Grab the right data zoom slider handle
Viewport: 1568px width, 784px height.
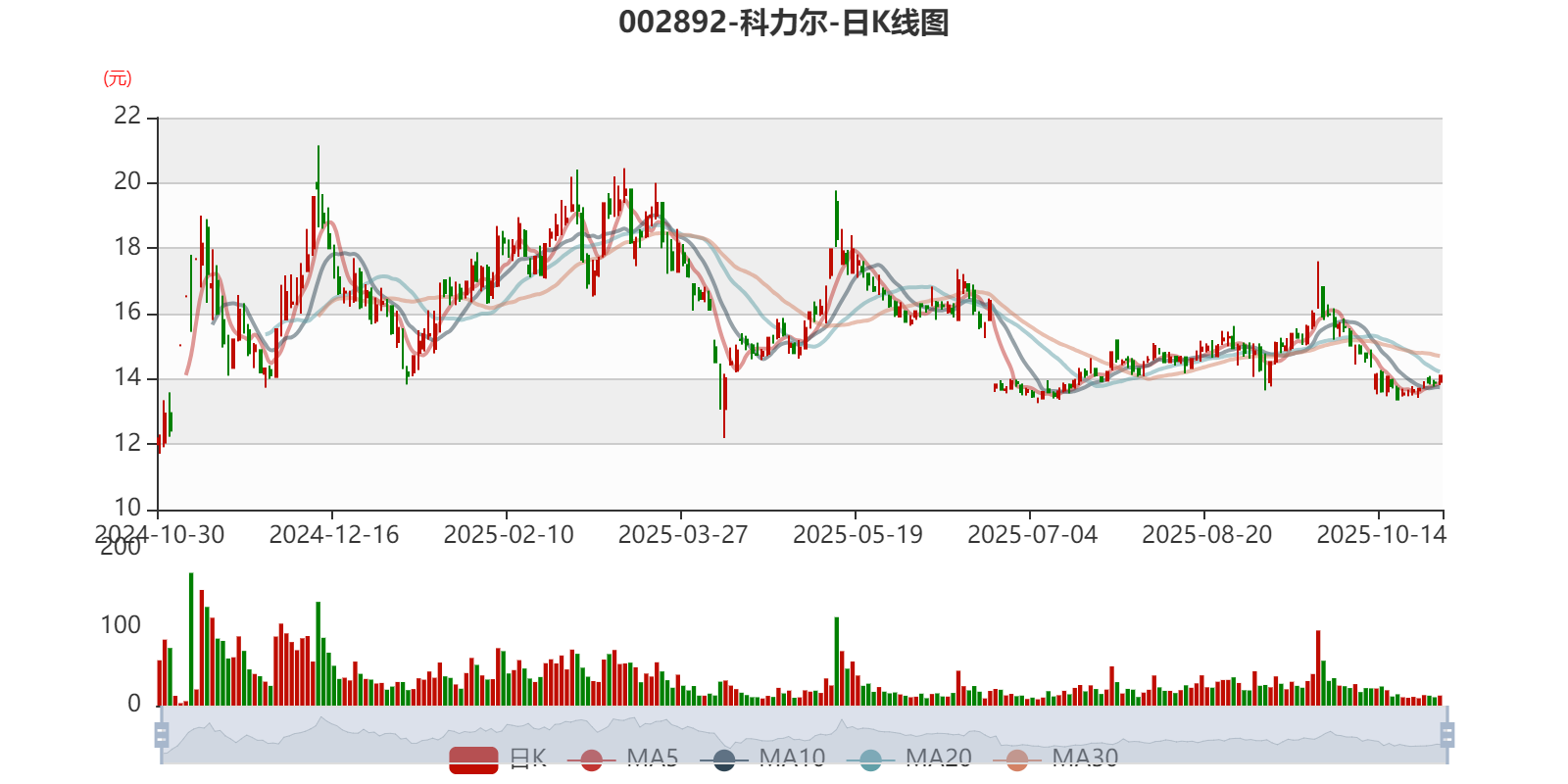point(1447,735)
